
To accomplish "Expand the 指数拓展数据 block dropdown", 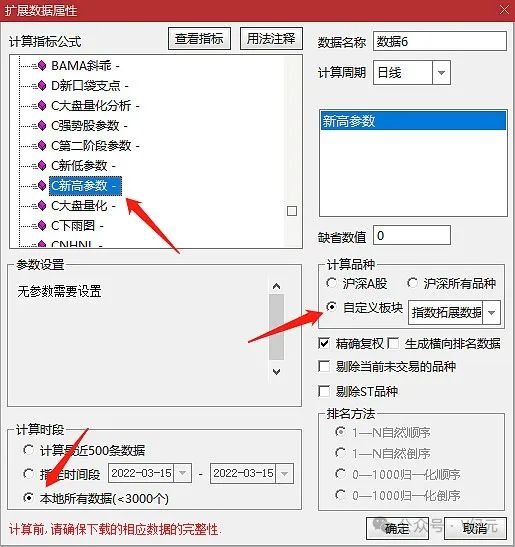I will click(x=491, y=313).
